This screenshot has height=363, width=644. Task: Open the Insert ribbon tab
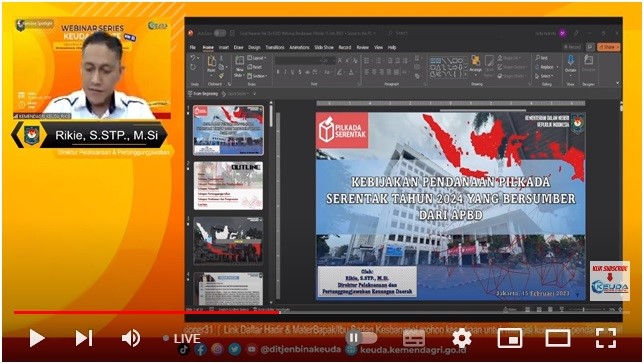click(x=223, y=48)
